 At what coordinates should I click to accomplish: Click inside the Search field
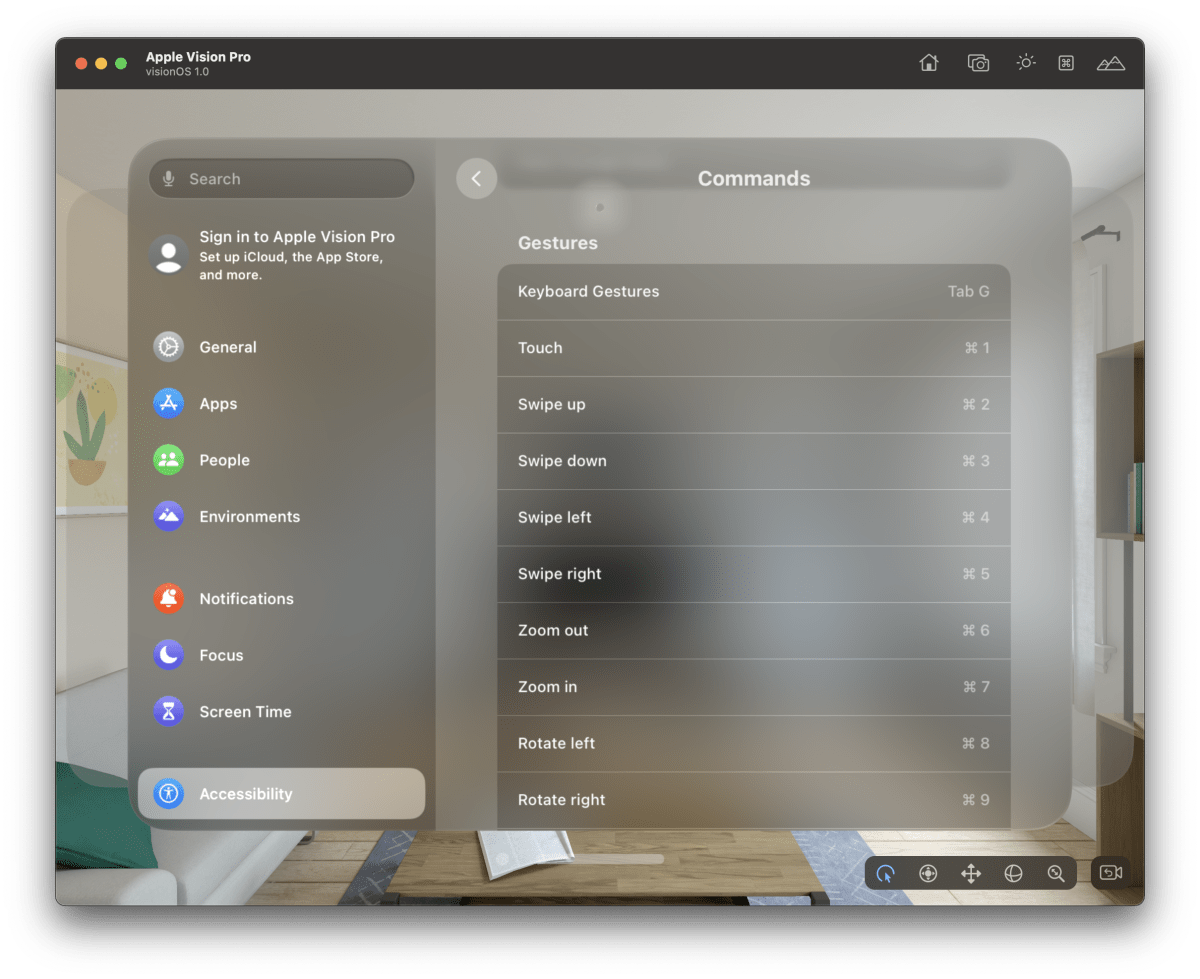click(281, 179)
